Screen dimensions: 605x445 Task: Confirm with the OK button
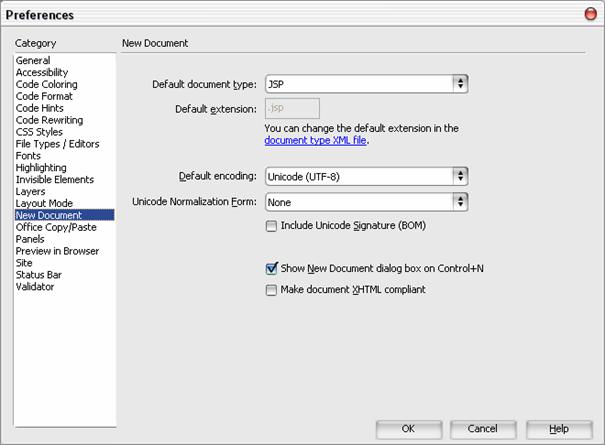pos(409,429)
